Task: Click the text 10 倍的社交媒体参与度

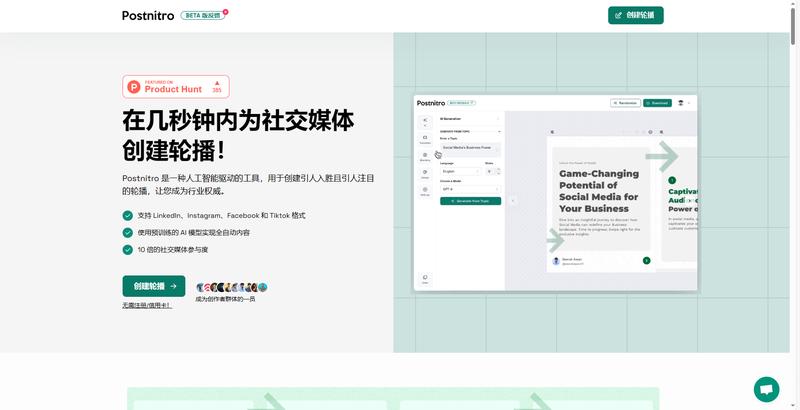Action: tap(172, 250)
